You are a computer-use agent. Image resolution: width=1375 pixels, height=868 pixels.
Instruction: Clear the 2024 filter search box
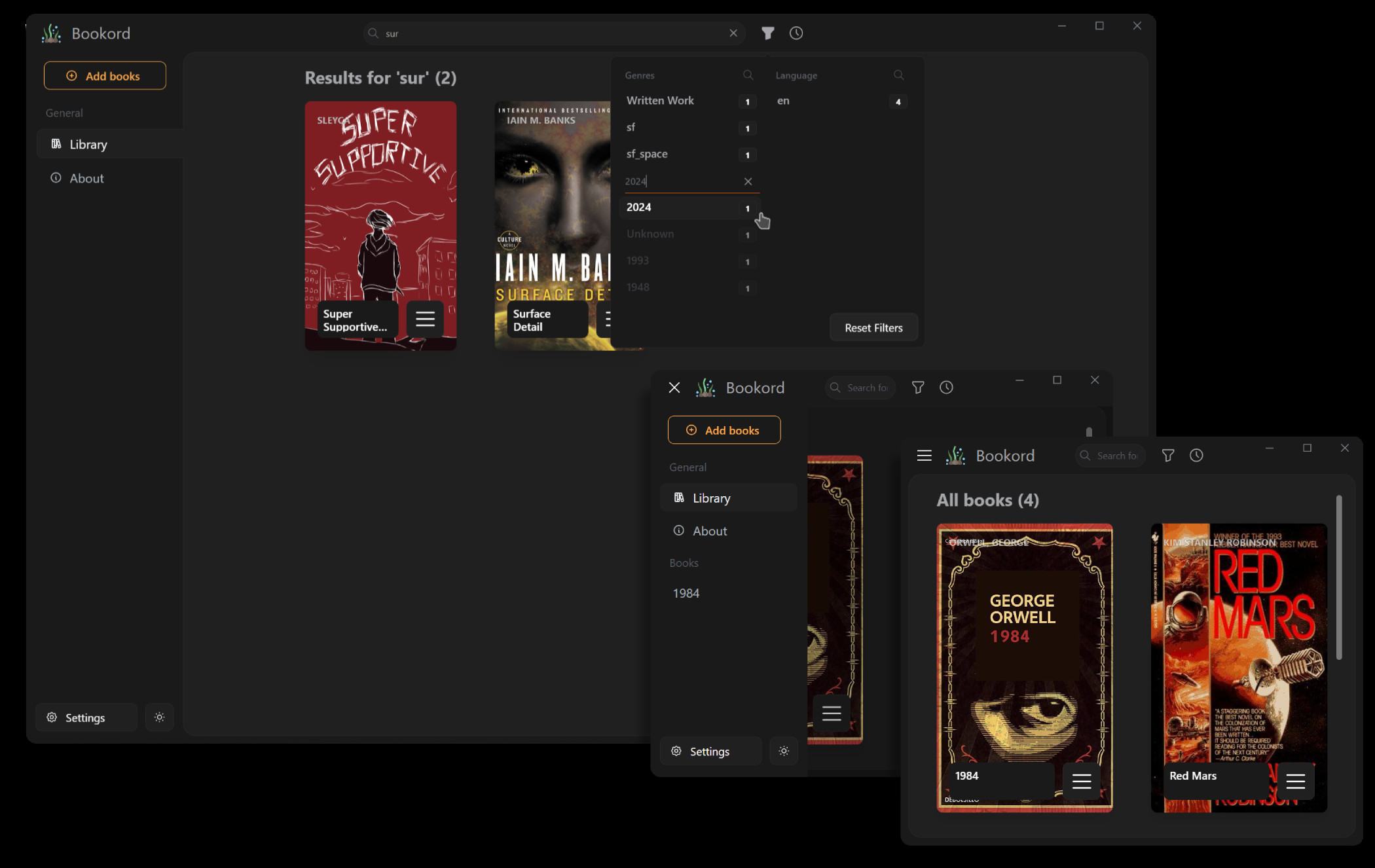pyautogui.click(x=748, y=181)
